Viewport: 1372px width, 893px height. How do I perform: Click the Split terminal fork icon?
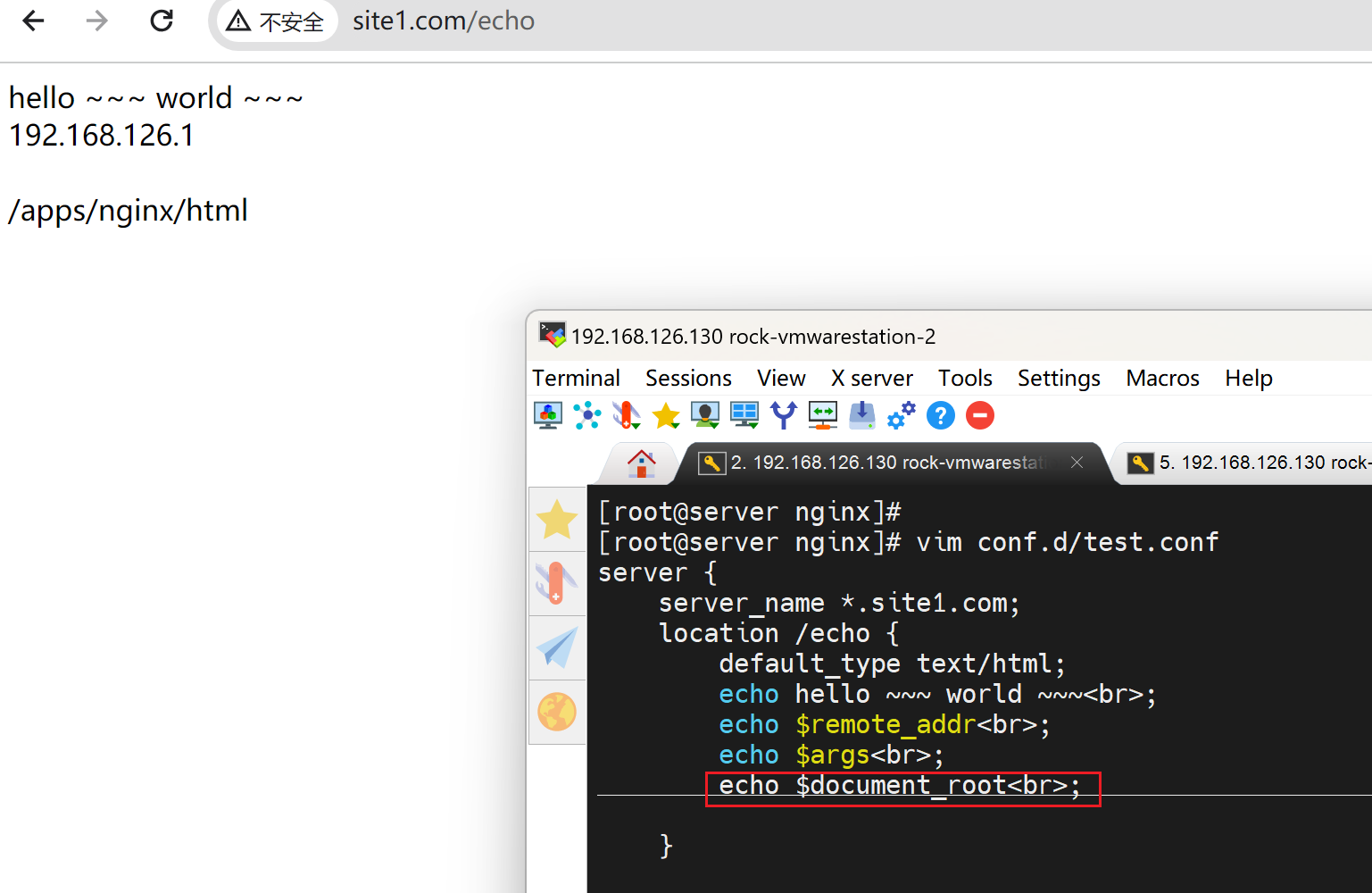[783, 416]
